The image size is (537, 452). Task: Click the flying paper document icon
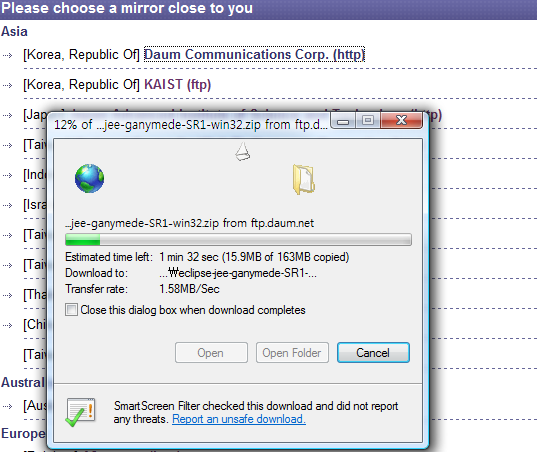click(x=242, y=151)
